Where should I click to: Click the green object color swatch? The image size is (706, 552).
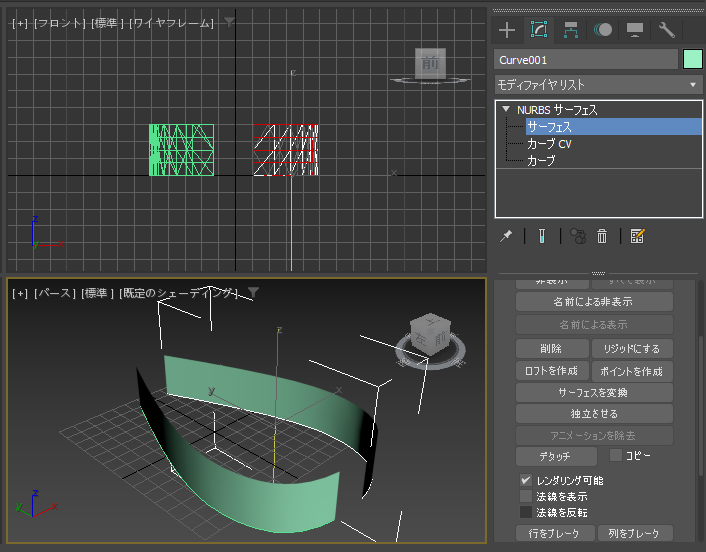692,60
